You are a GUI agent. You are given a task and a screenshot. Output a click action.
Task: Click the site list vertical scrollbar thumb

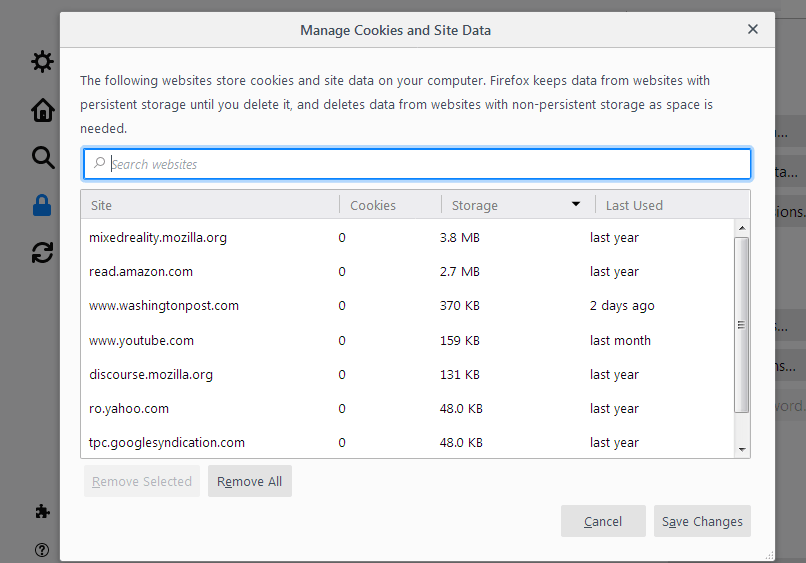point(741,324)
